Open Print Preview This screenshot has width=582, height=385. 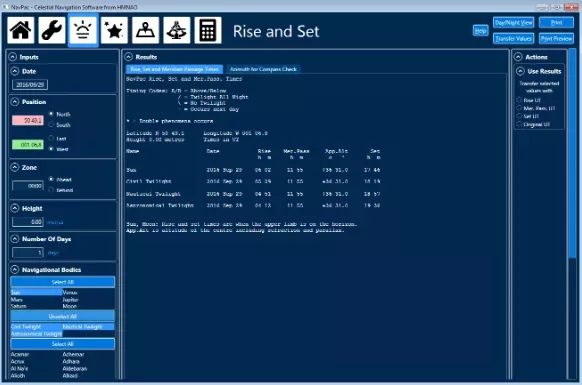556,39
